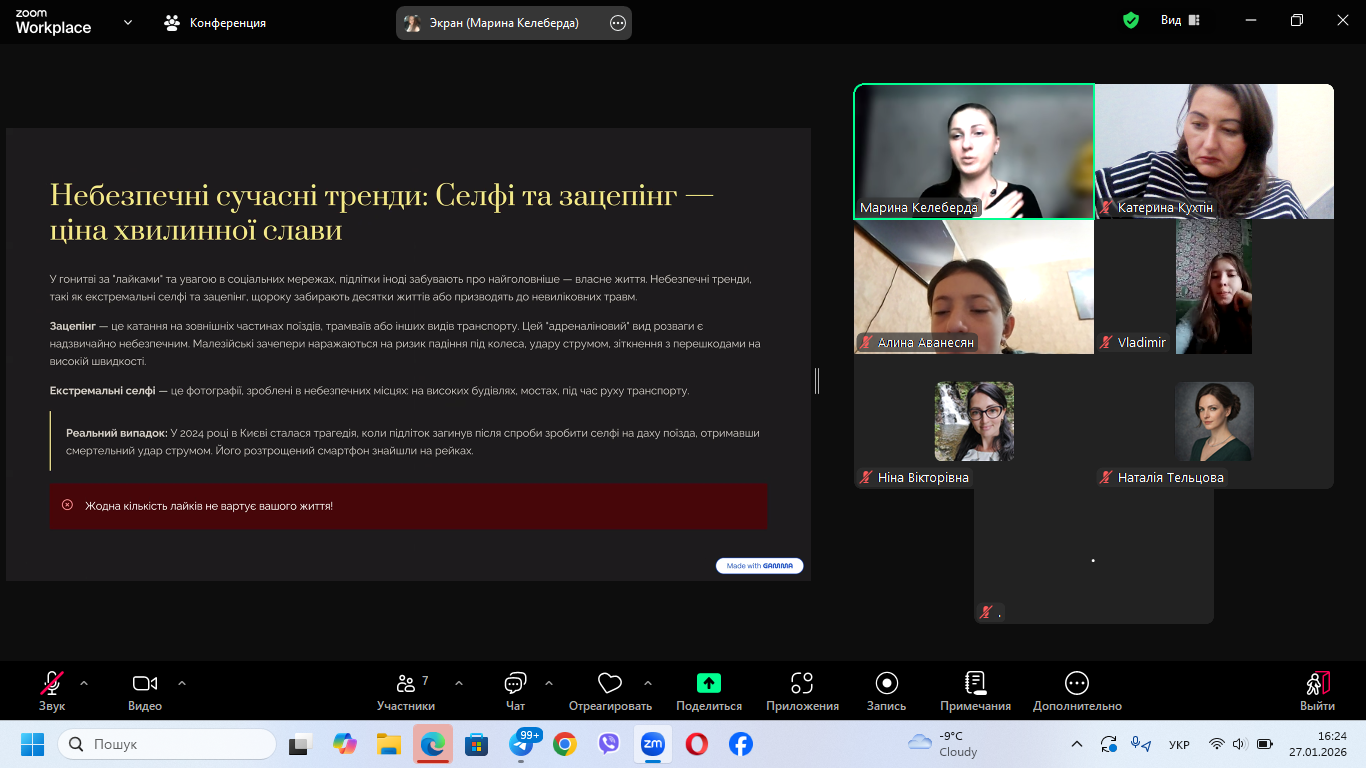Open the Zoom Workplace dropdown chevron
This screenshot has width=1366, height=768.
point(128,22)
